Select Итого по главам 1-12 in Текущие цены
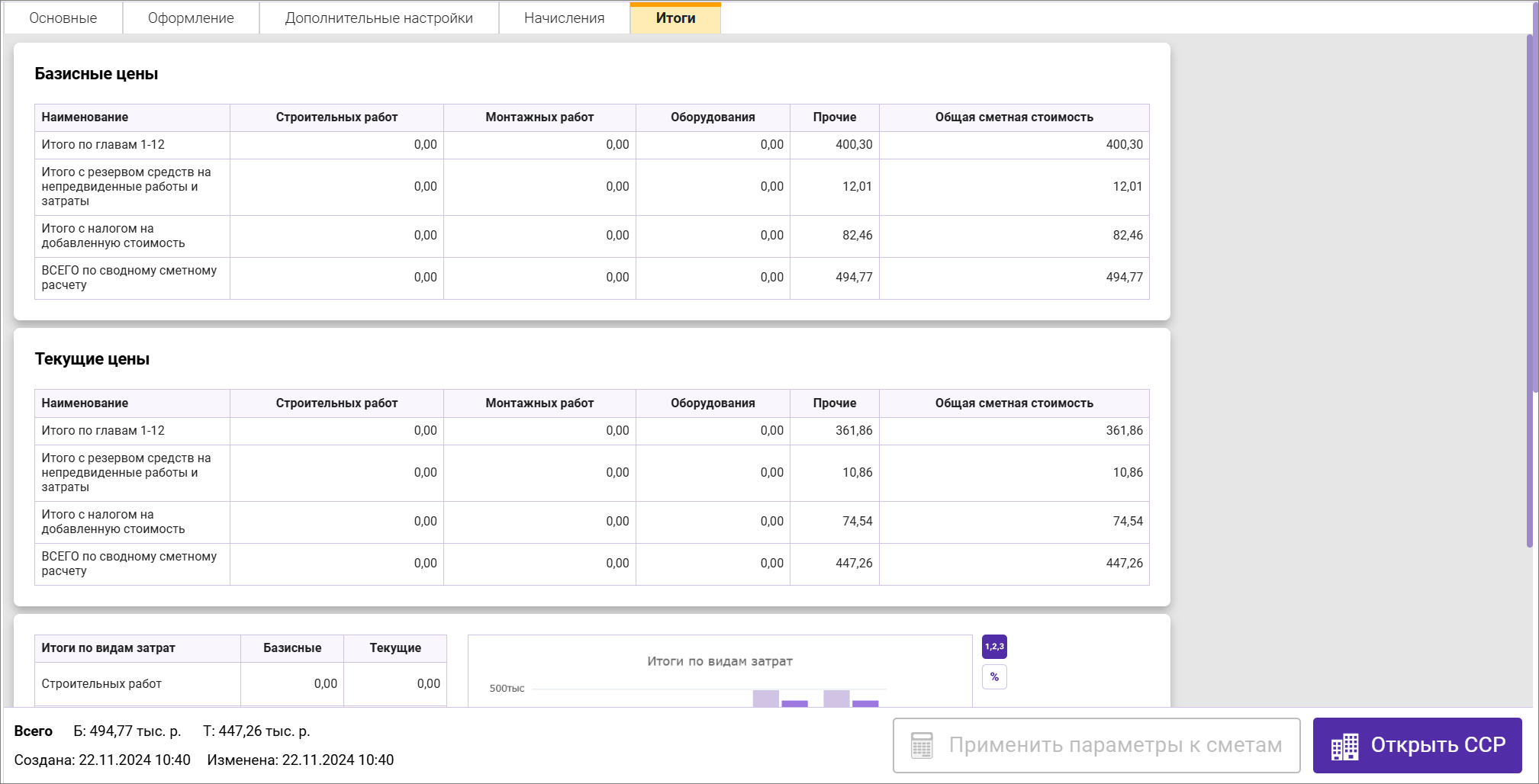The width and height of the screenshot is (1539, 784). (x=103, y=431)
